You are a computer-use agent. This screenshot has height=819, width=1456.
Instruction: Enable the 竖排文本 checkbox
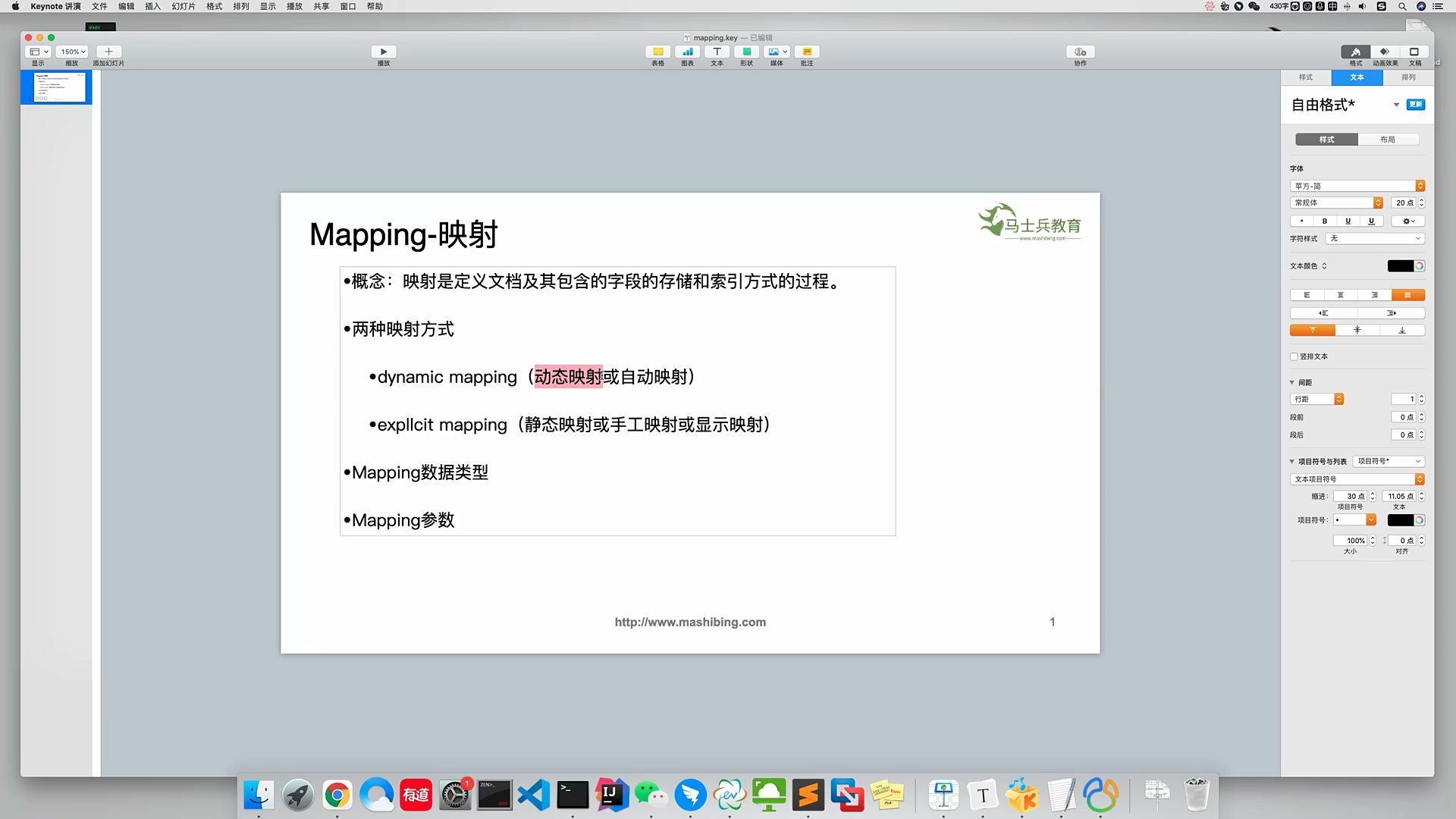1293,356
